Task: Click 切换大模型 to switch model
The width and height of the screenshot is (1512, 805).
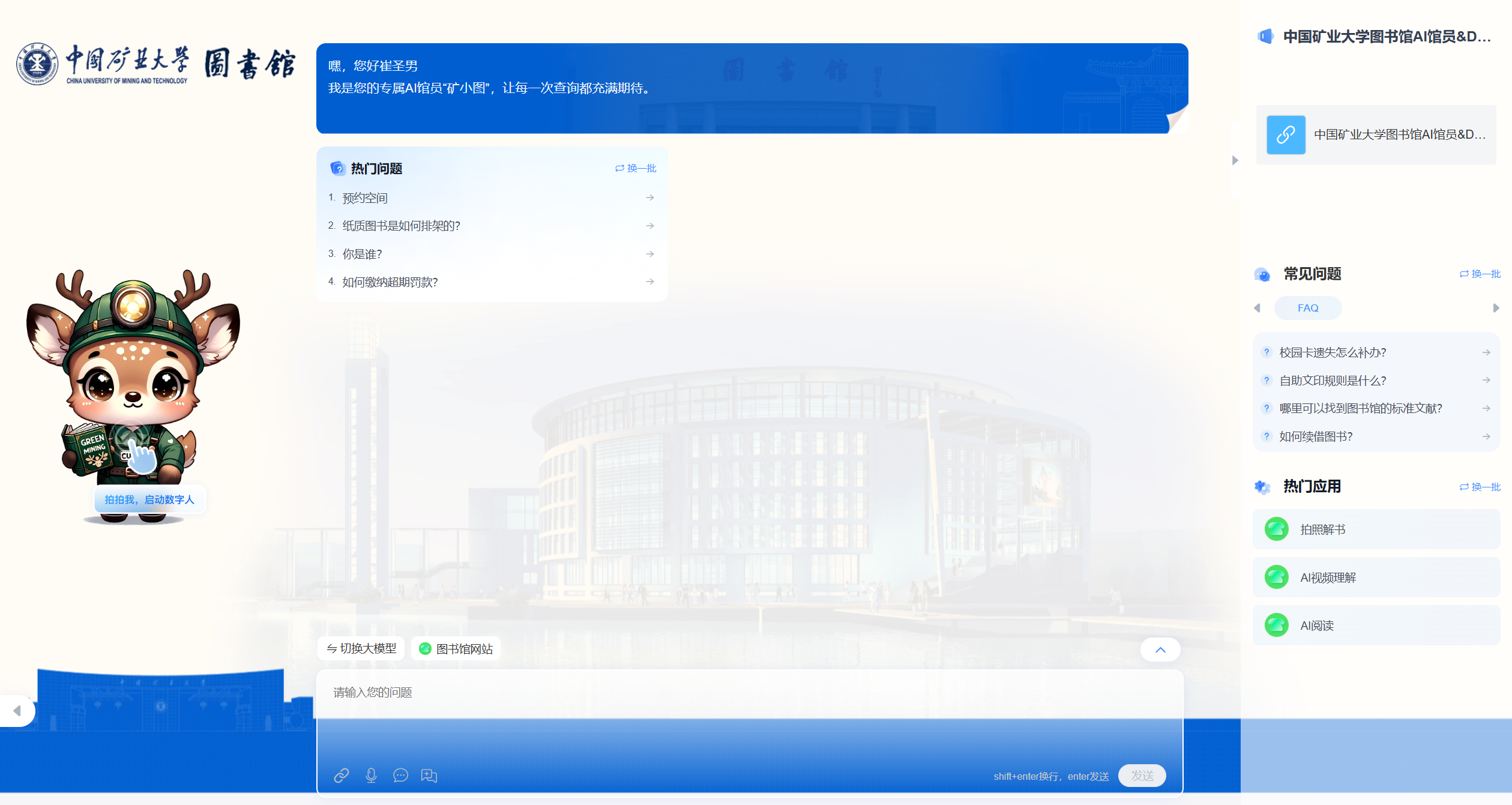Action: click(361, 648)
